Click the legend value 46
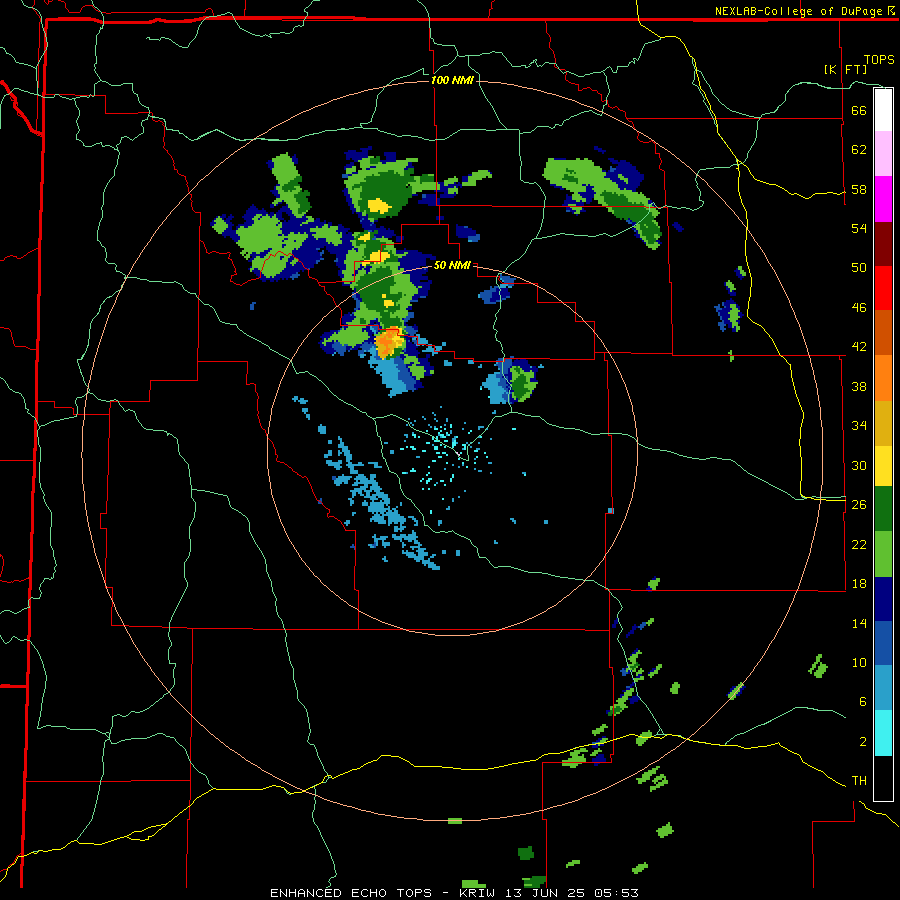 click(x=859, y=308)
